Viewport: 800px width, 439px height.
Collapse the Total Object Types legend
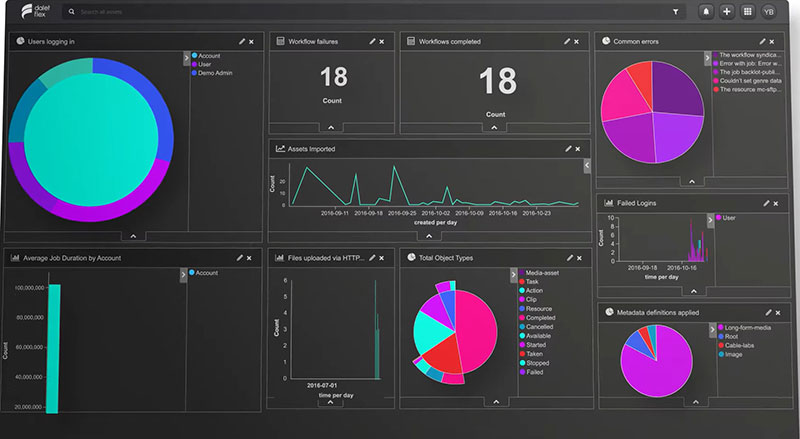click(x=514, y=275)
